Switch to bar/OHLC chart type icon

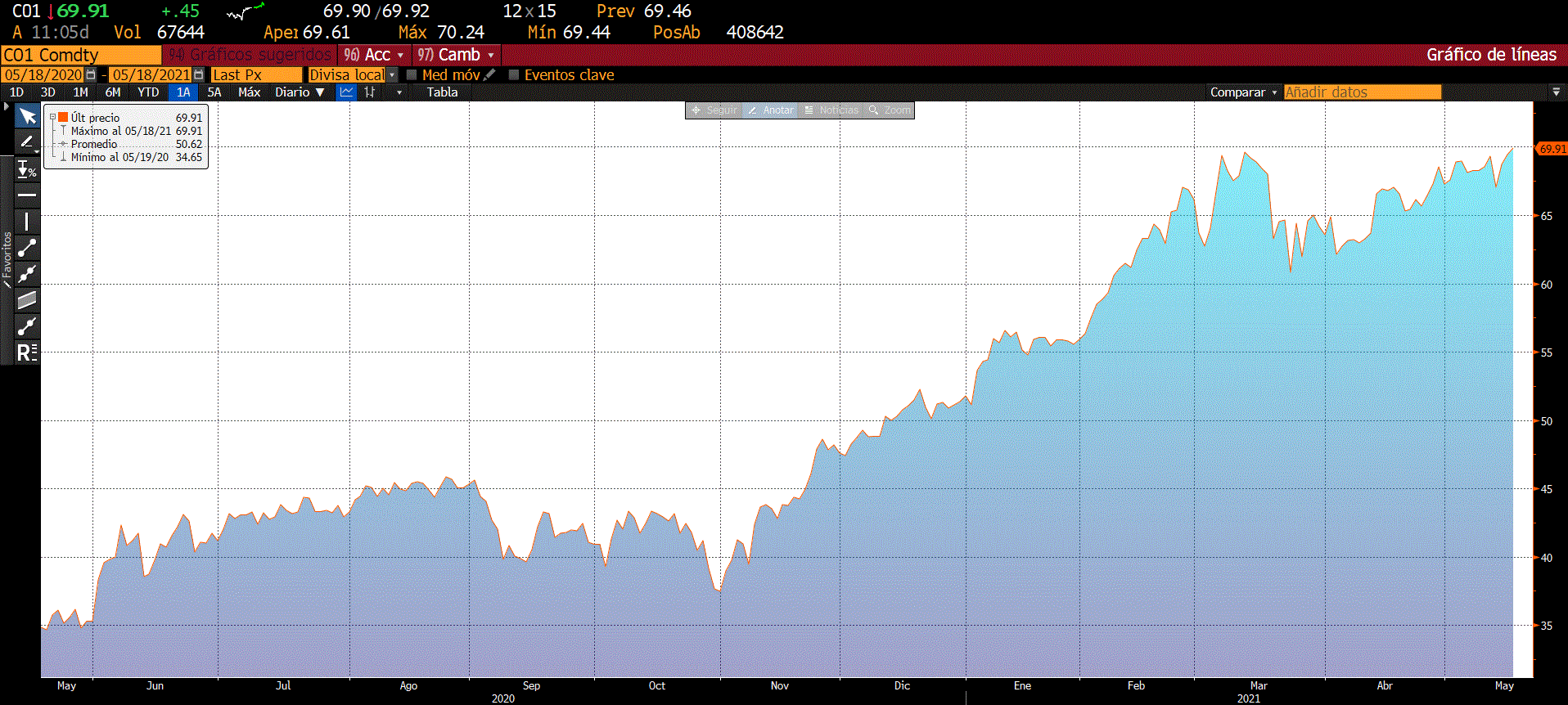click(x=370, y=92)
